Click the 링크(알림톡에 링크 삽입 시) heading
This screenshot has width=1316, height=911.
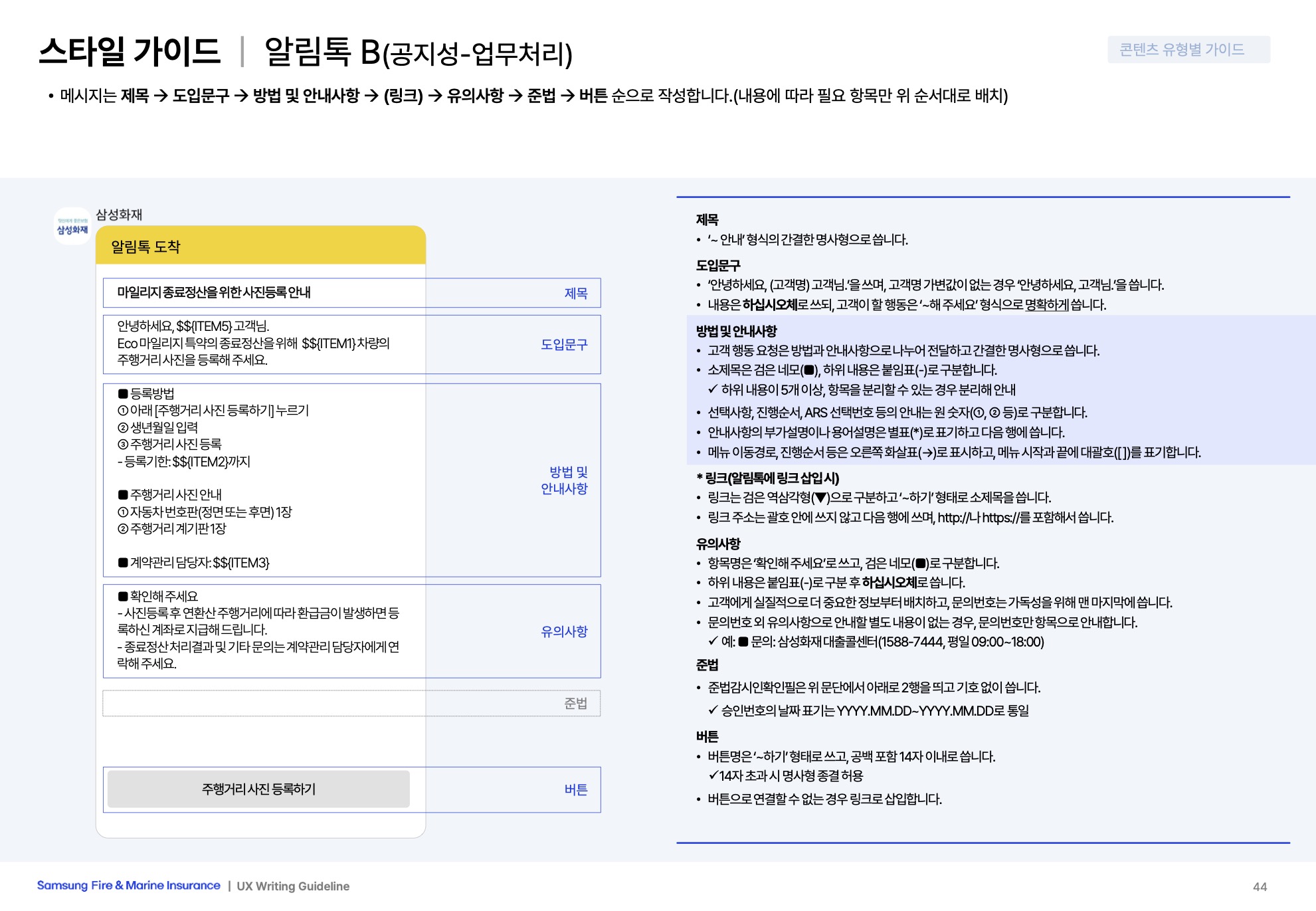pos(767,478)
